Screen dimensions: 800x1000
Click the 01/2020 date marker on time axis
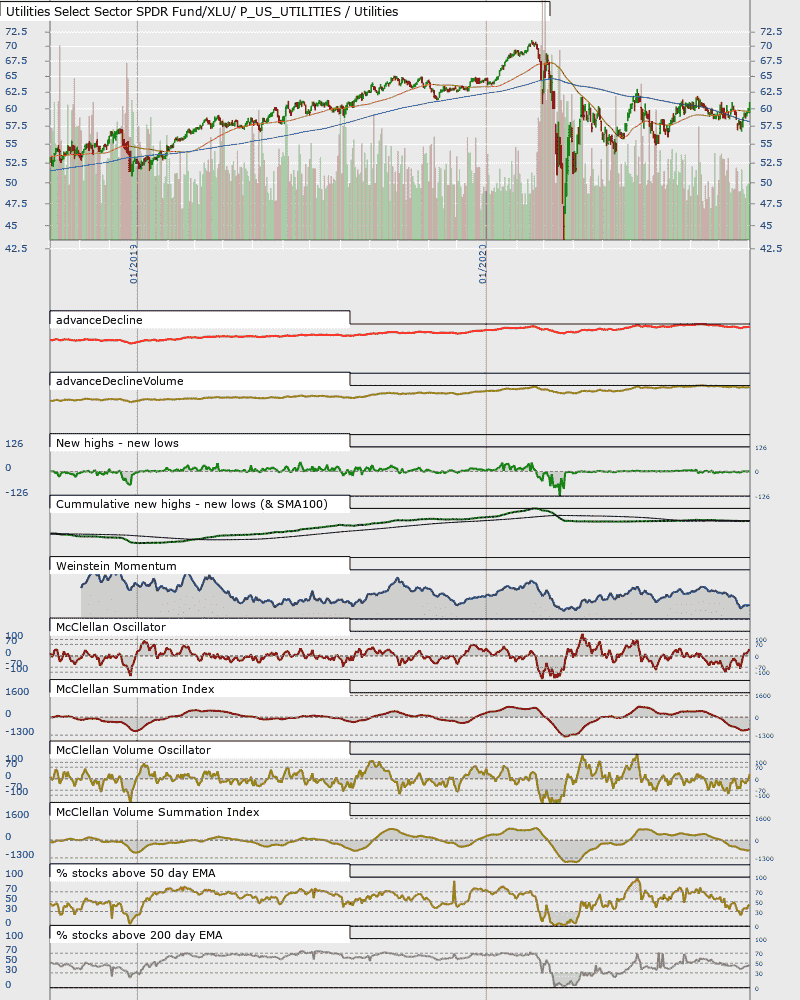(483, 263)
